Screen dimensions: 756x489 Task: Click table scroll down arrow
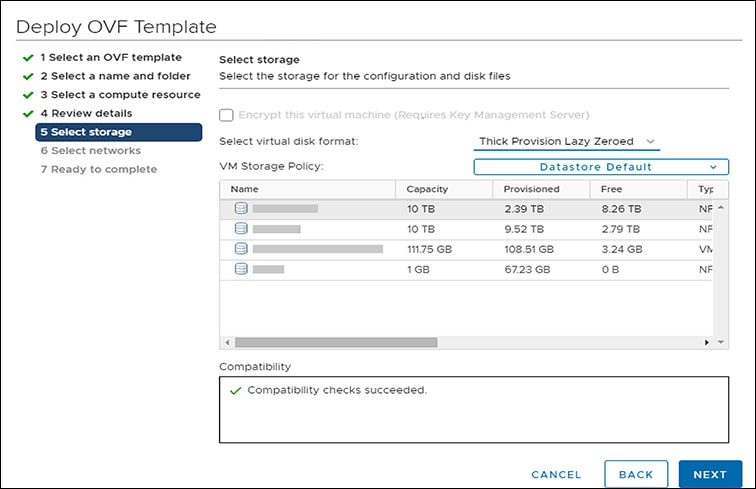tap(722, 342)
